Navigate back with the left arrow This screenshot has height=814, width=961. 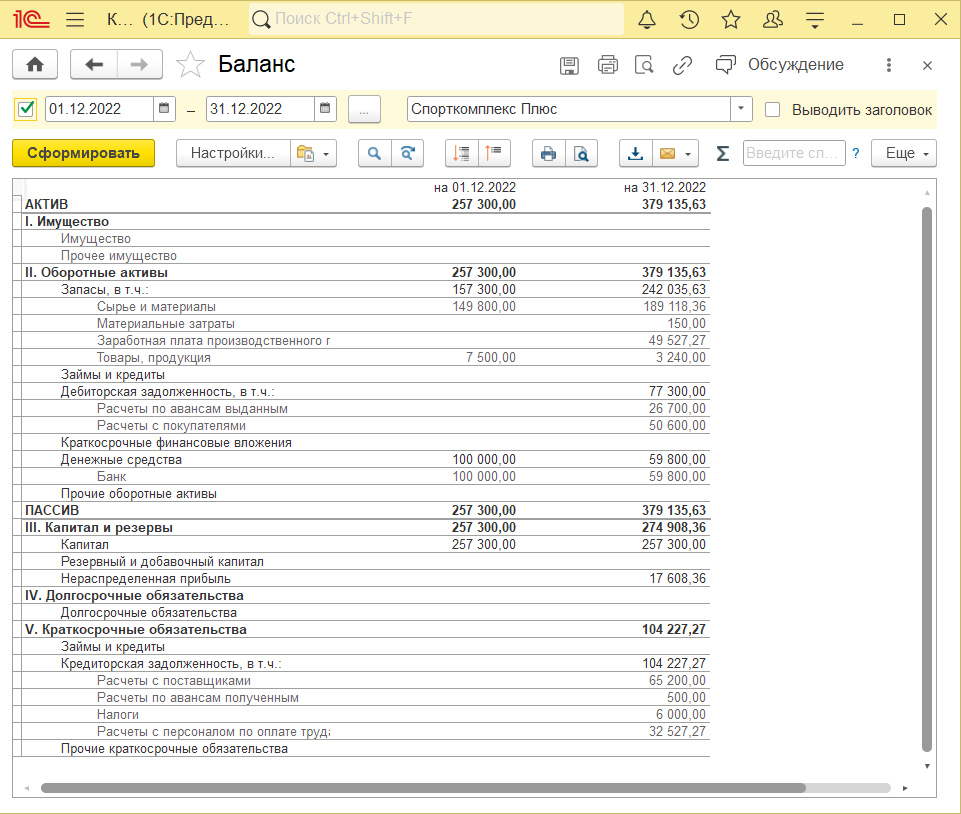coord(94,64)
